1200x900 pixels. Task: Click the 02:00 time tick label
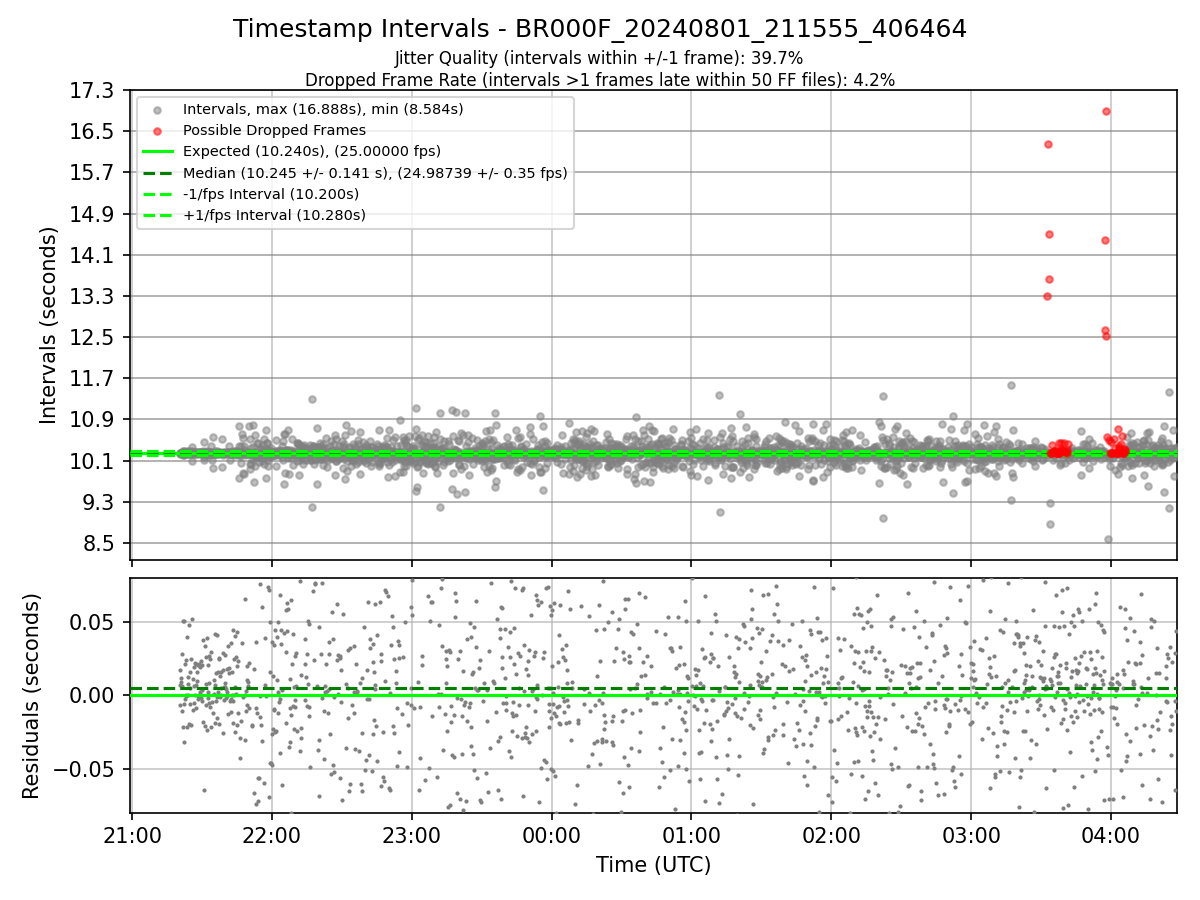point(831,834)
